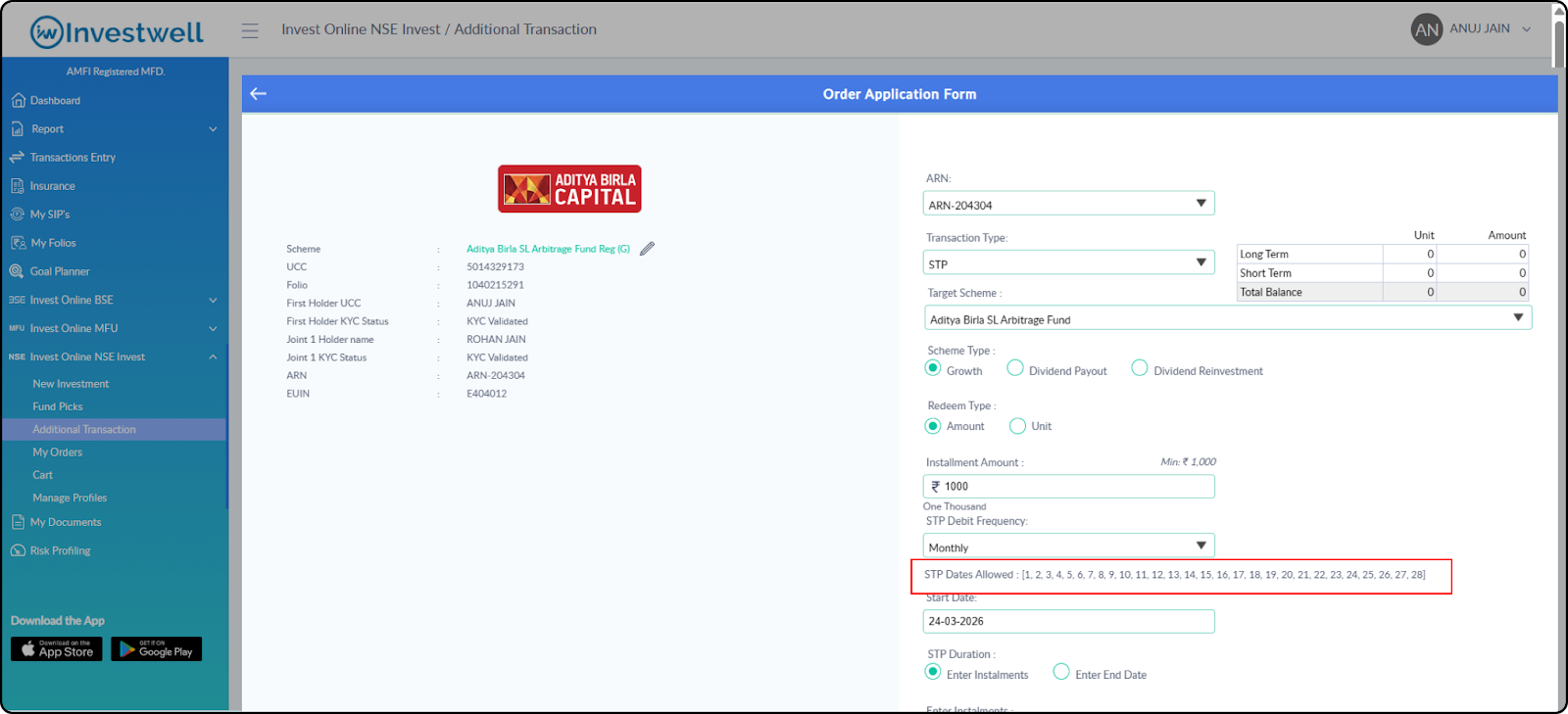Click the My Folios icon
Screen dimensions: 1568x714
click(x=18, y=243)
